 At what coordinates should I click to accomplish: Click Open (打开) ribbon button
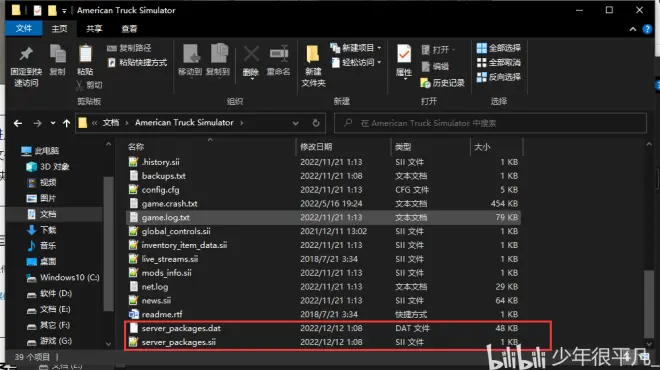(x=439, y=50)
